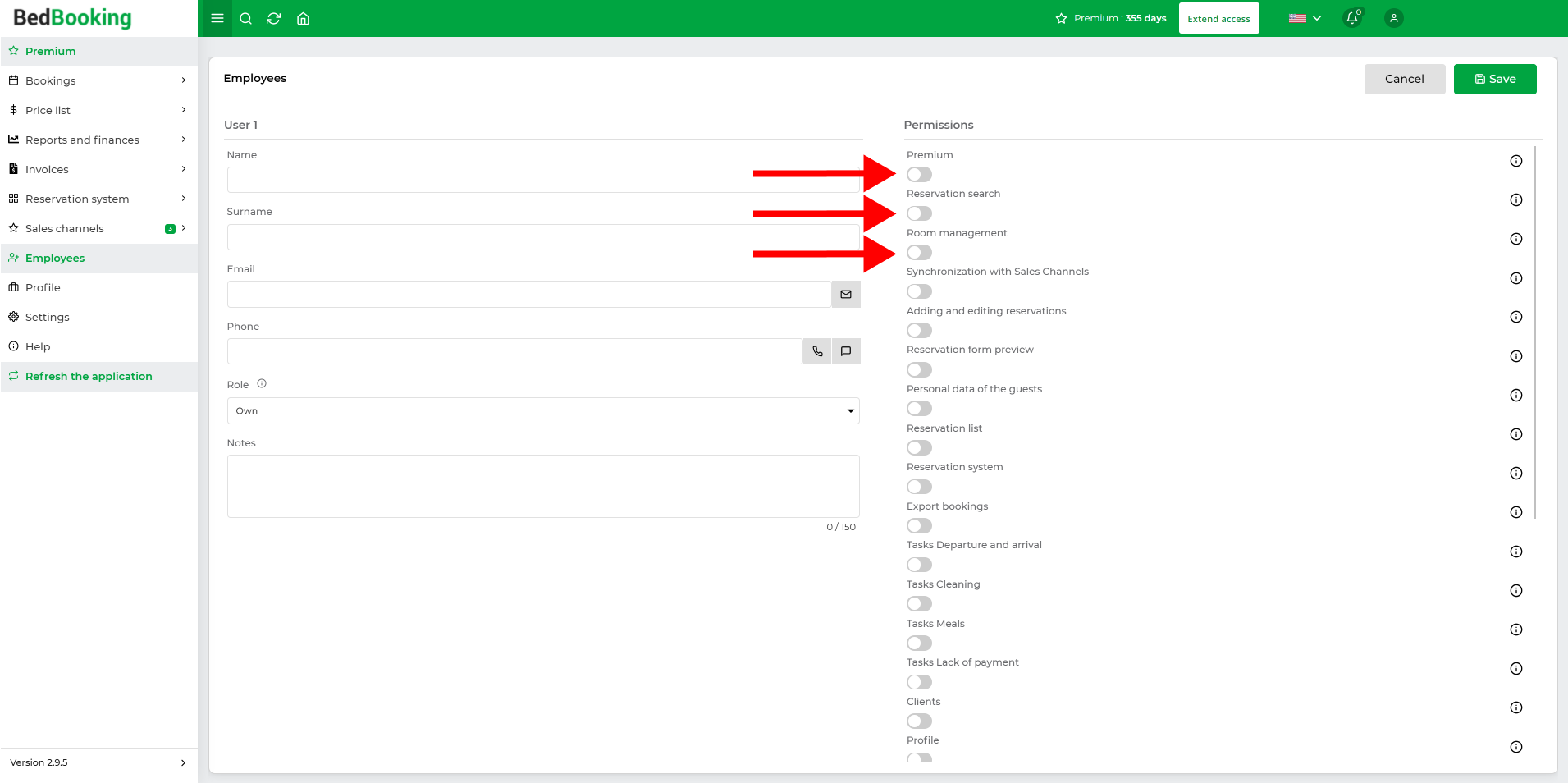Viewport: 1568px width, 783px height.
Task: Open the Role dropdown showing Own
Action: (x=543, y=411)
